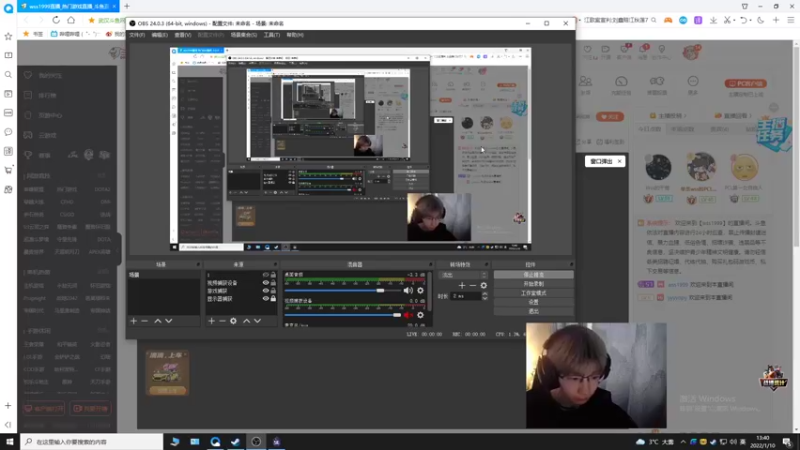
Task: Toggle lock on first source row
Action: [x=273, y=275]
